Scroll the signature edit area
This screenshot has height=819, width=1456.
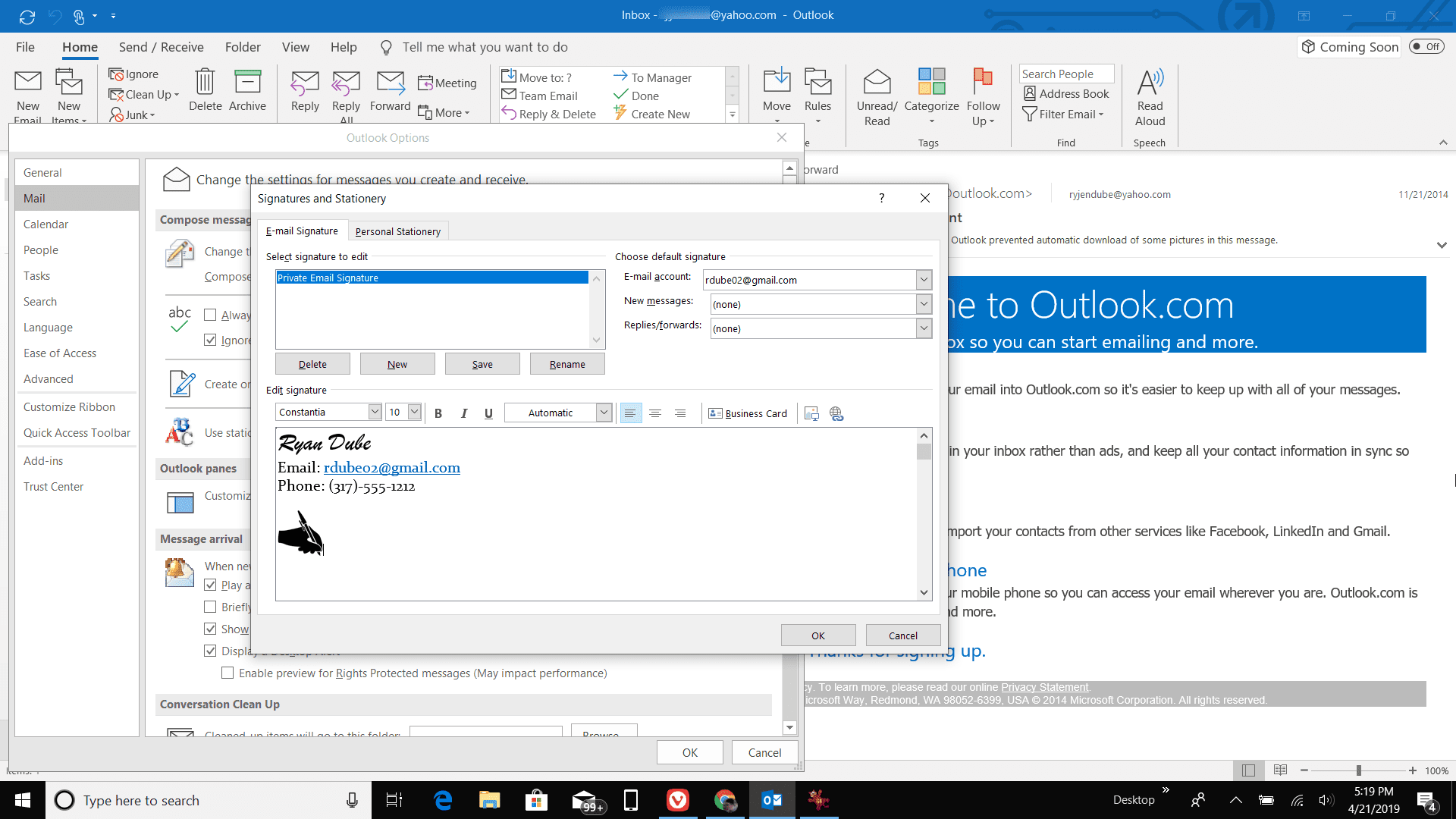pos(922,512)
